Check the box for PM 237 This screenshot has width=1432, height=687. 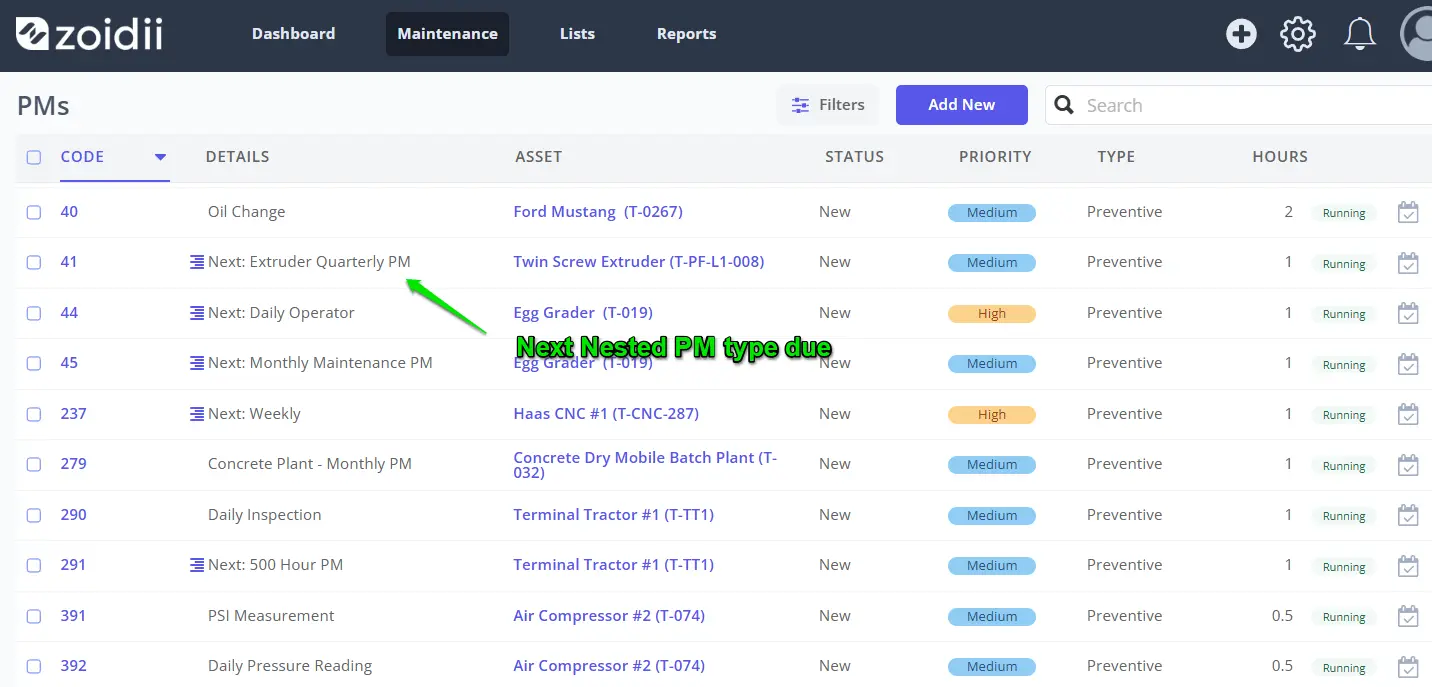point(34,414)
